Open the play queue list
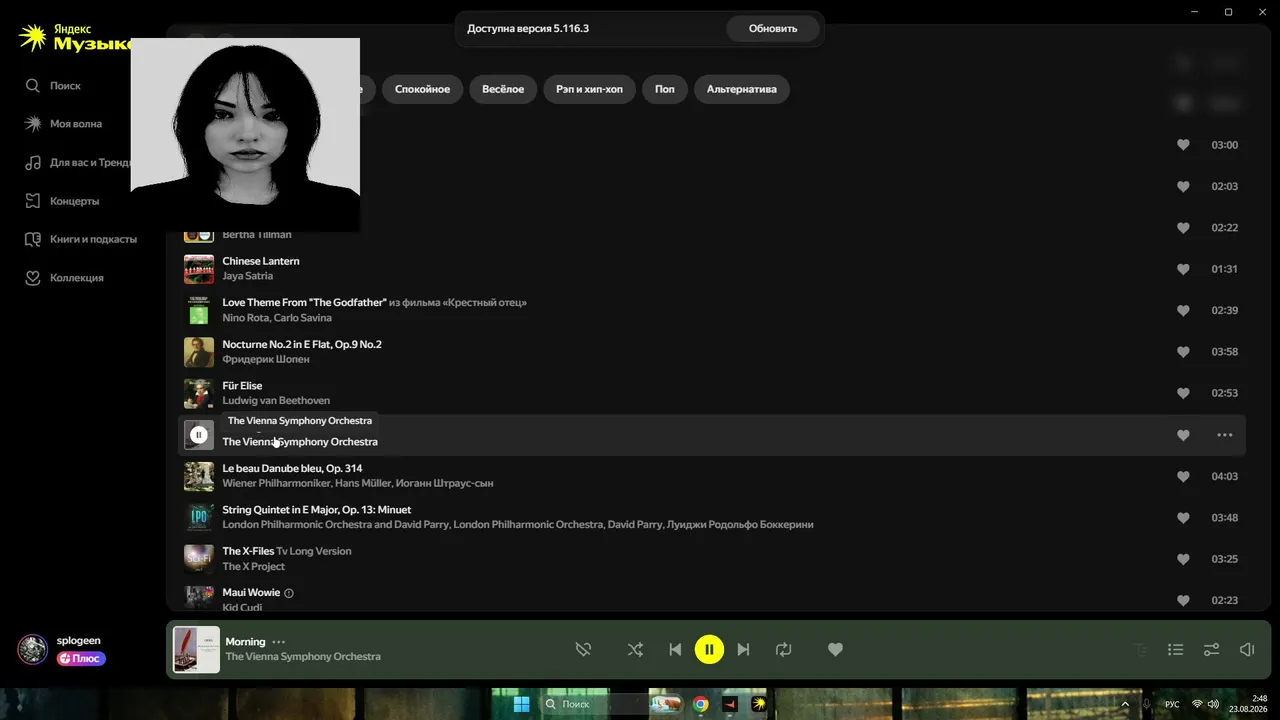This screenshot has height=720, width=1280. click(1176, 650)
